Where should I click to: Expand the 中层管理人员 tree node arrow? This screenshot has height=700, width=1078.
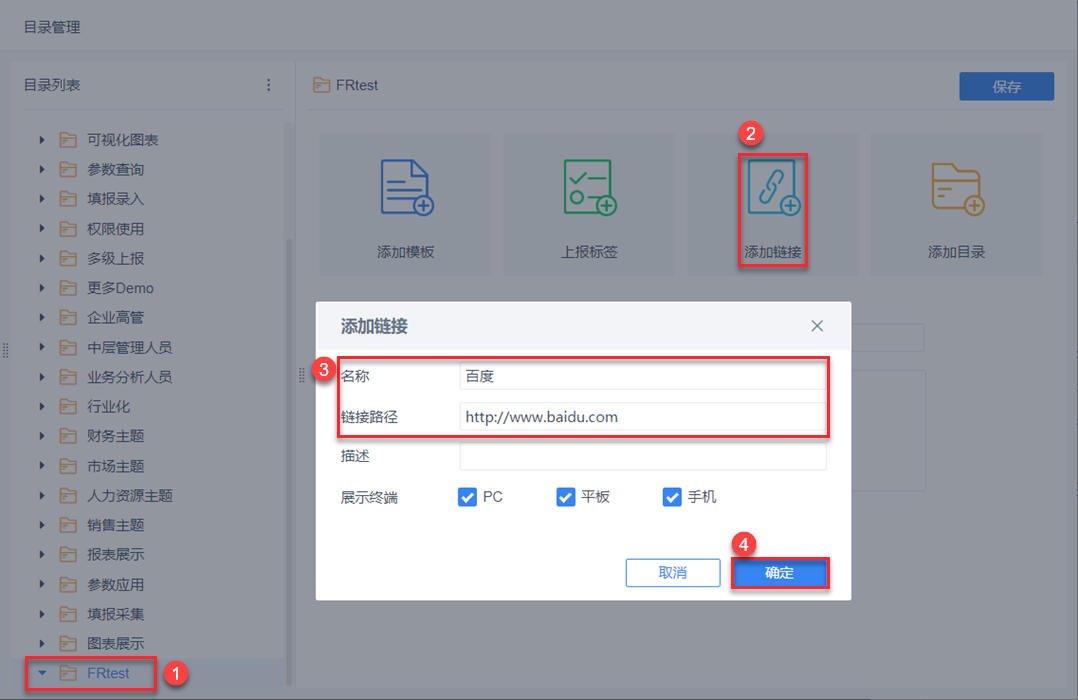click(42, 348)
